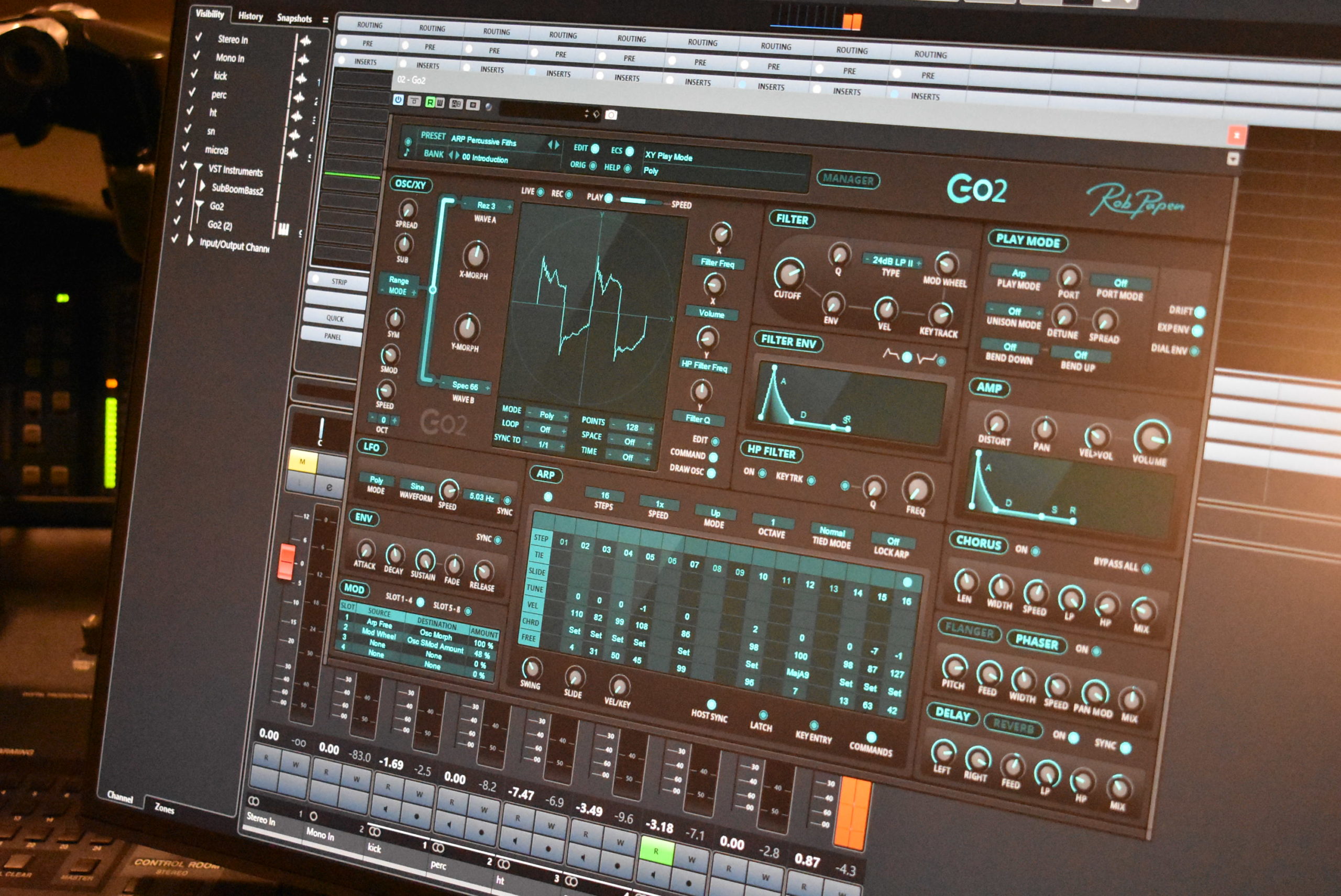1341x896 pixels.
Task: Click the DETUNE knob in Play Mode
Action: coord(1064,317)
